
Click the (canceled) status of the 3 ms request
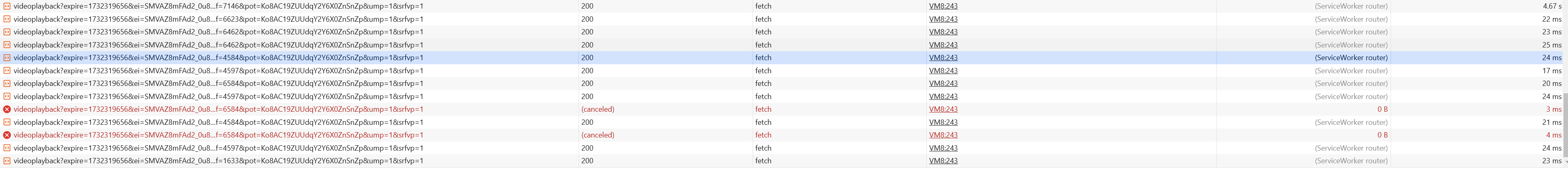pos(598,109)
